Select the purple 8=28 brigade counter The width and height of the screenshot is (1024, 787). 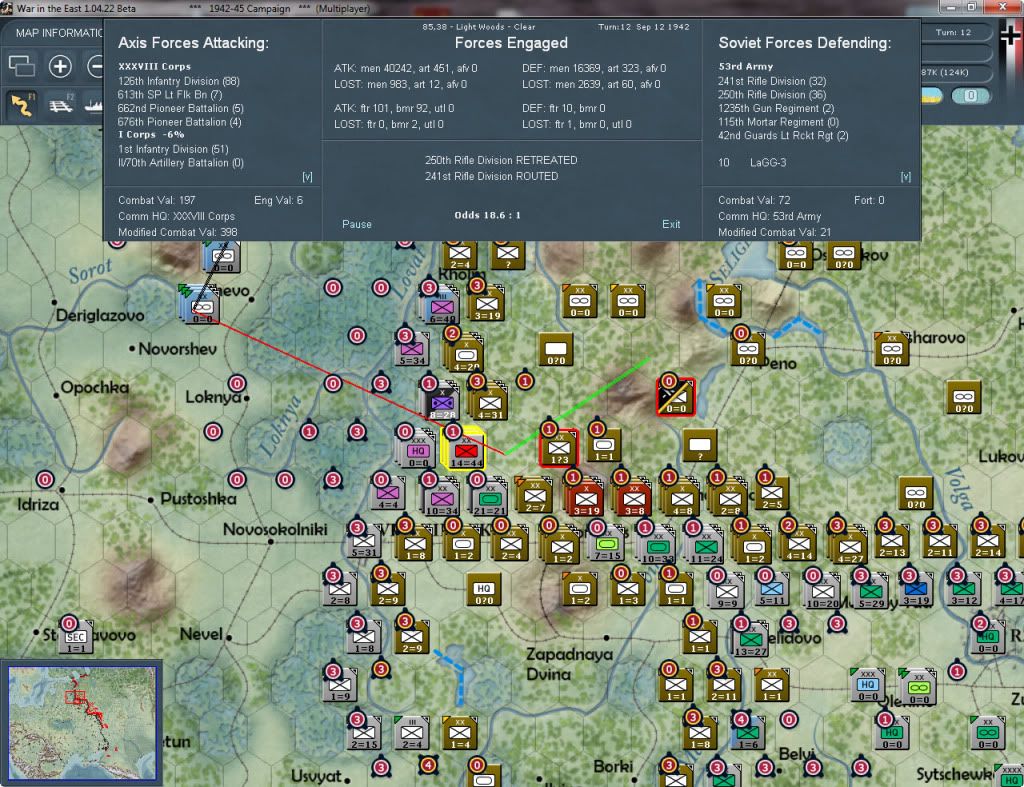tap(441, 400)
